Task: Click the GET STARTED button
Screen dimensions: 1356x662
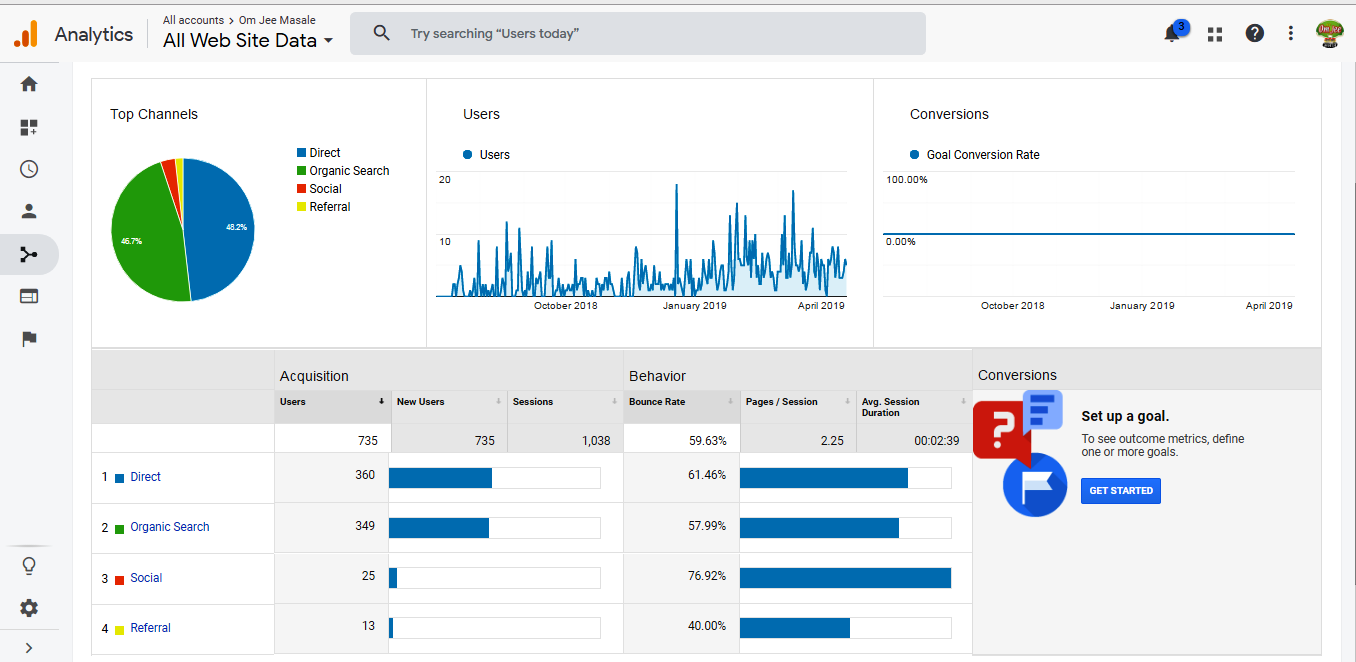Action: (x=1121, y=490)
